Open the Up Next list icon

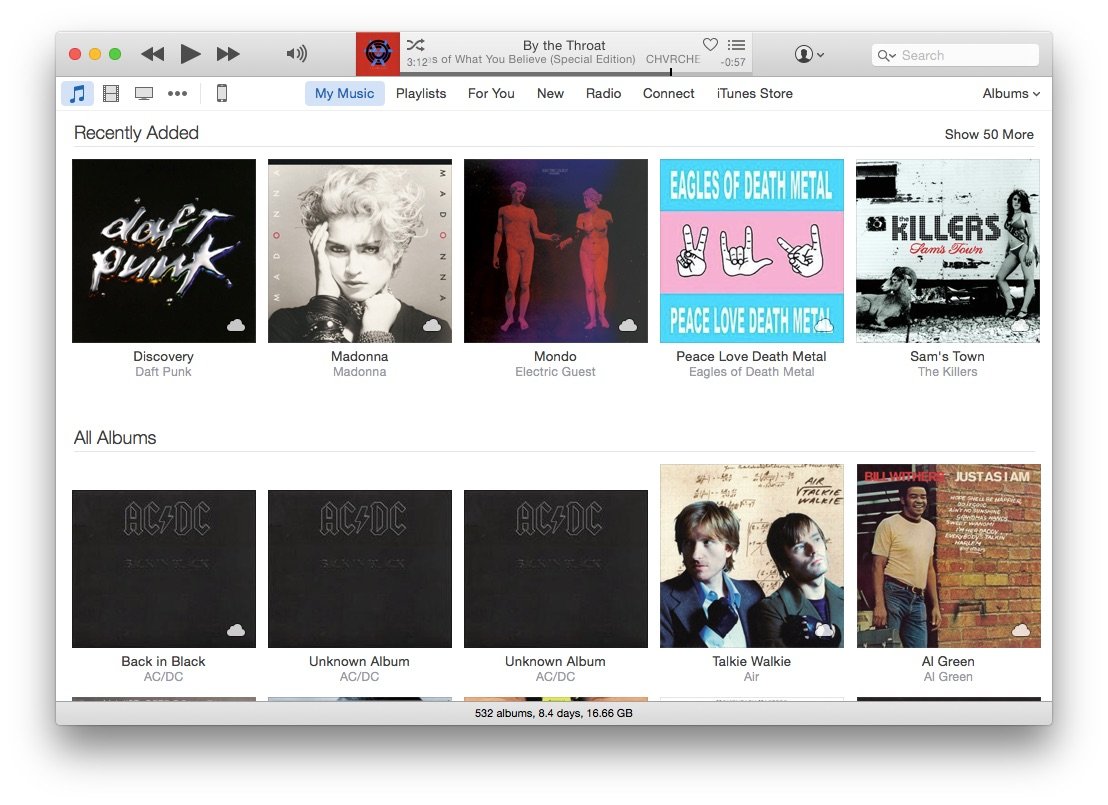736,45
